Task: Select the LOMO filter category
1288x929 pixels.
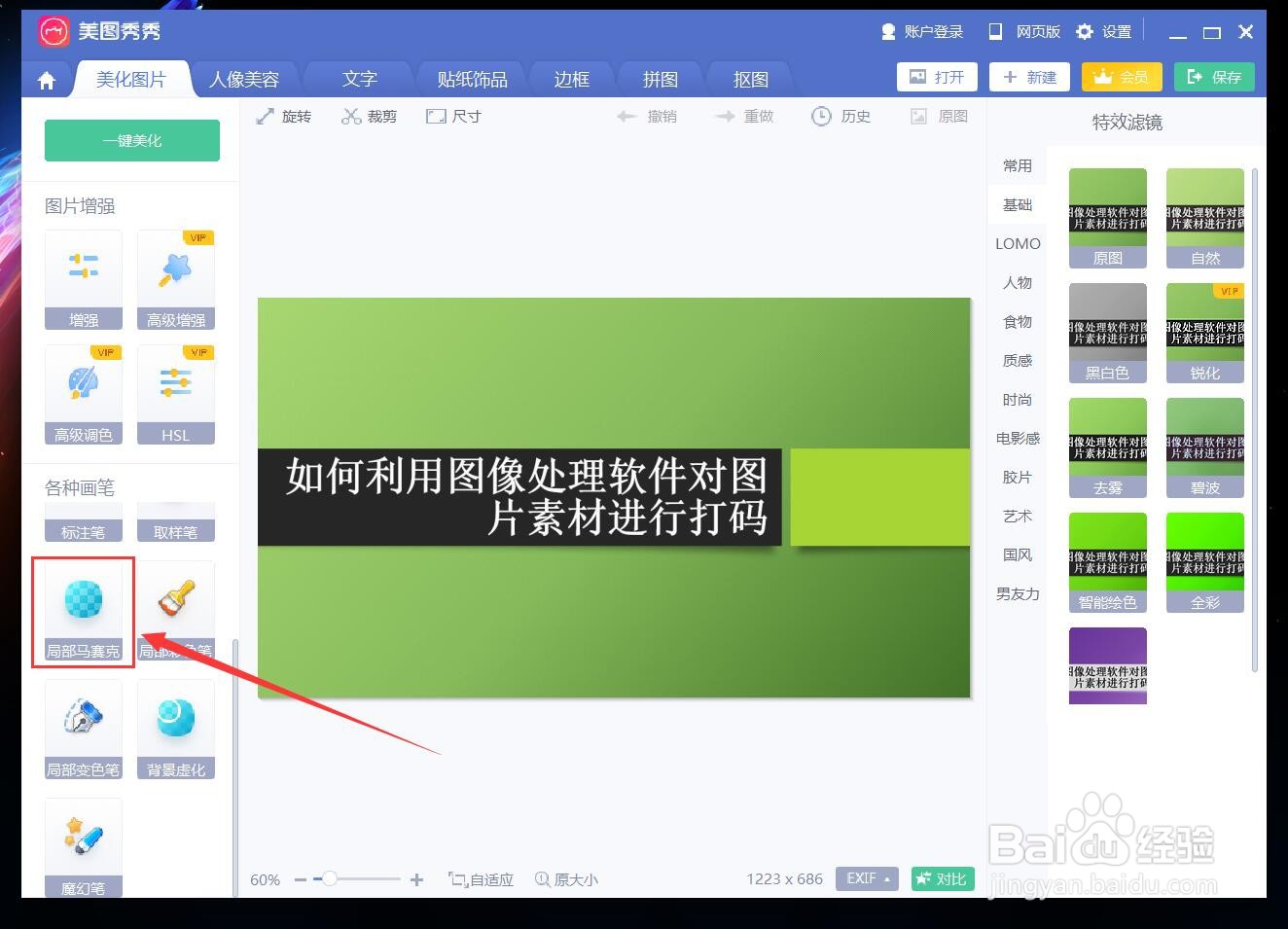Action: point(1018,244)
